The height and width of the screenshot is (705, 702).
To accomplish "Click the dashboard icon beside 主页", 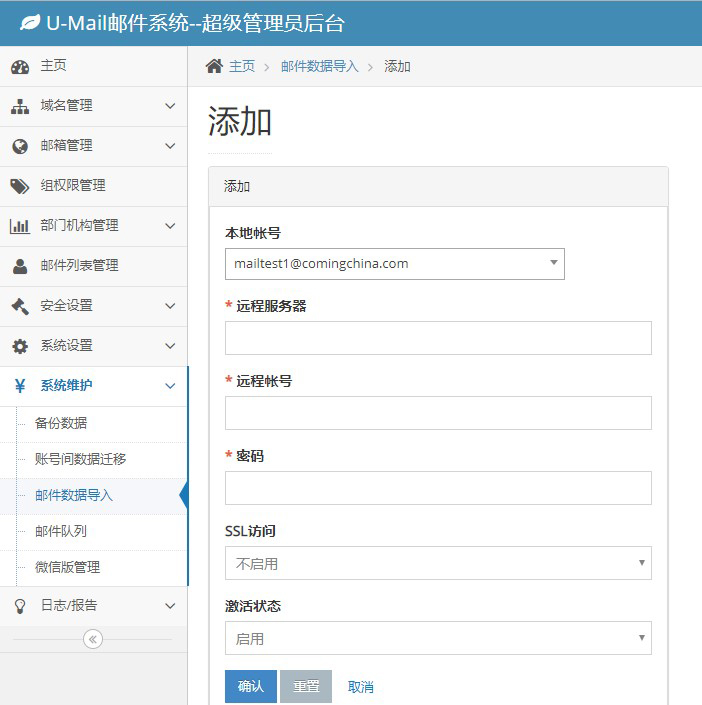I will 20,67.
